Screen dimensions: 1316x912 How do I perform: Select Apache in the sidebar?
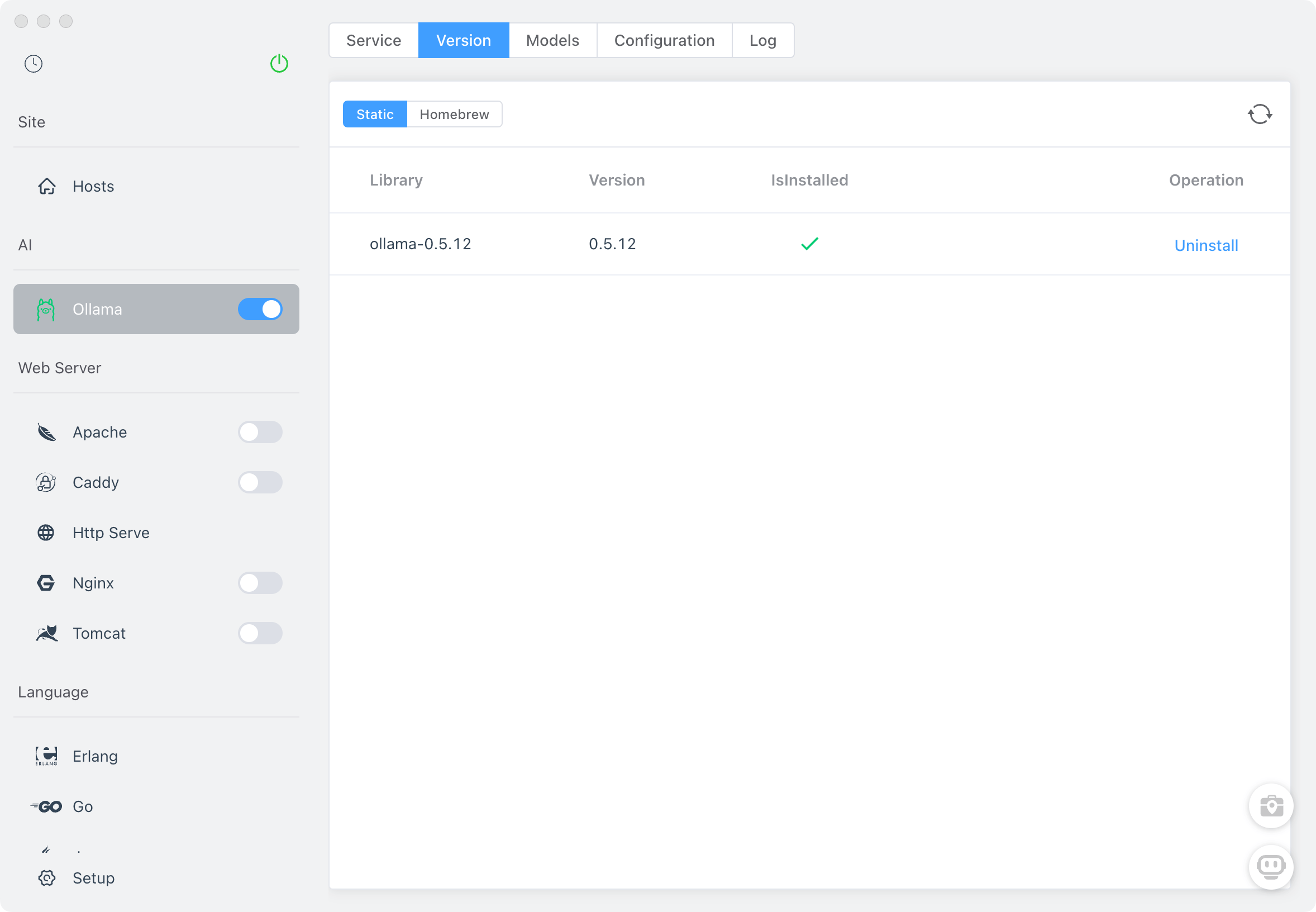pos(156,432)
